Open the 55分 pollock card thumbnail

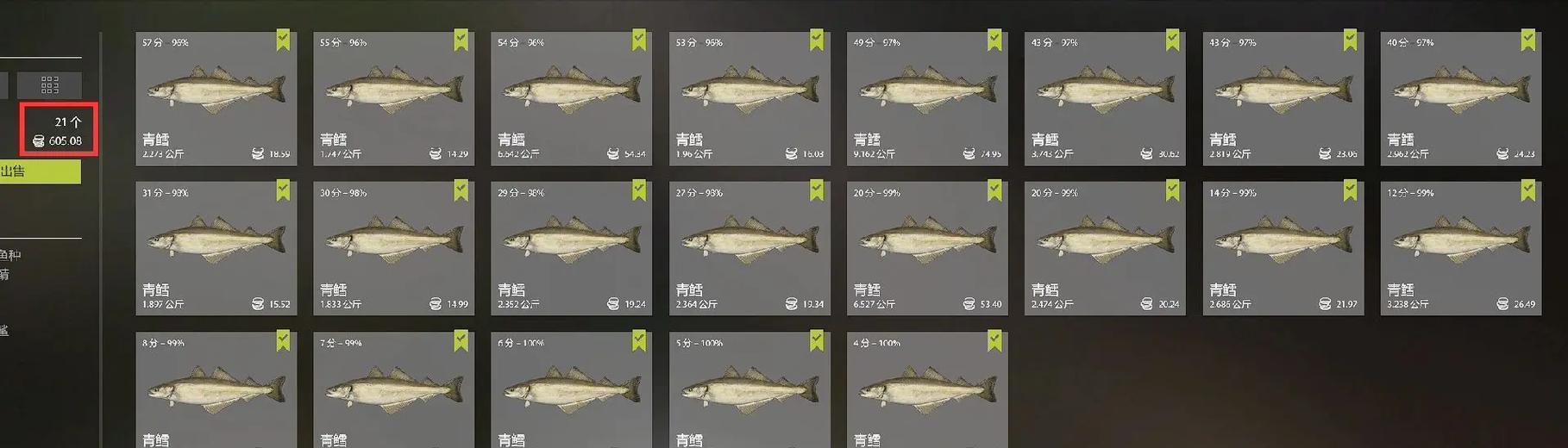pos(393,99)
